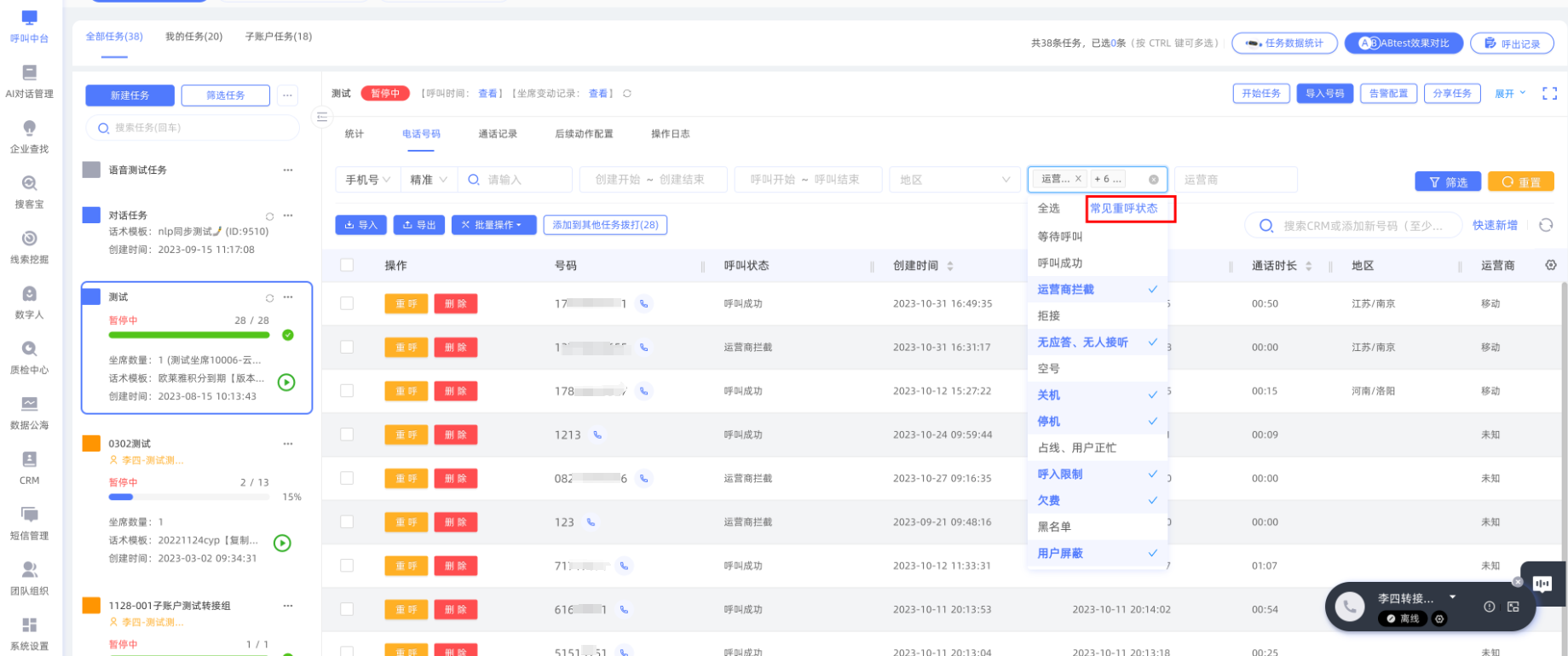
Task: Click the green play button on 测试 task
Action: coord(286,383)
